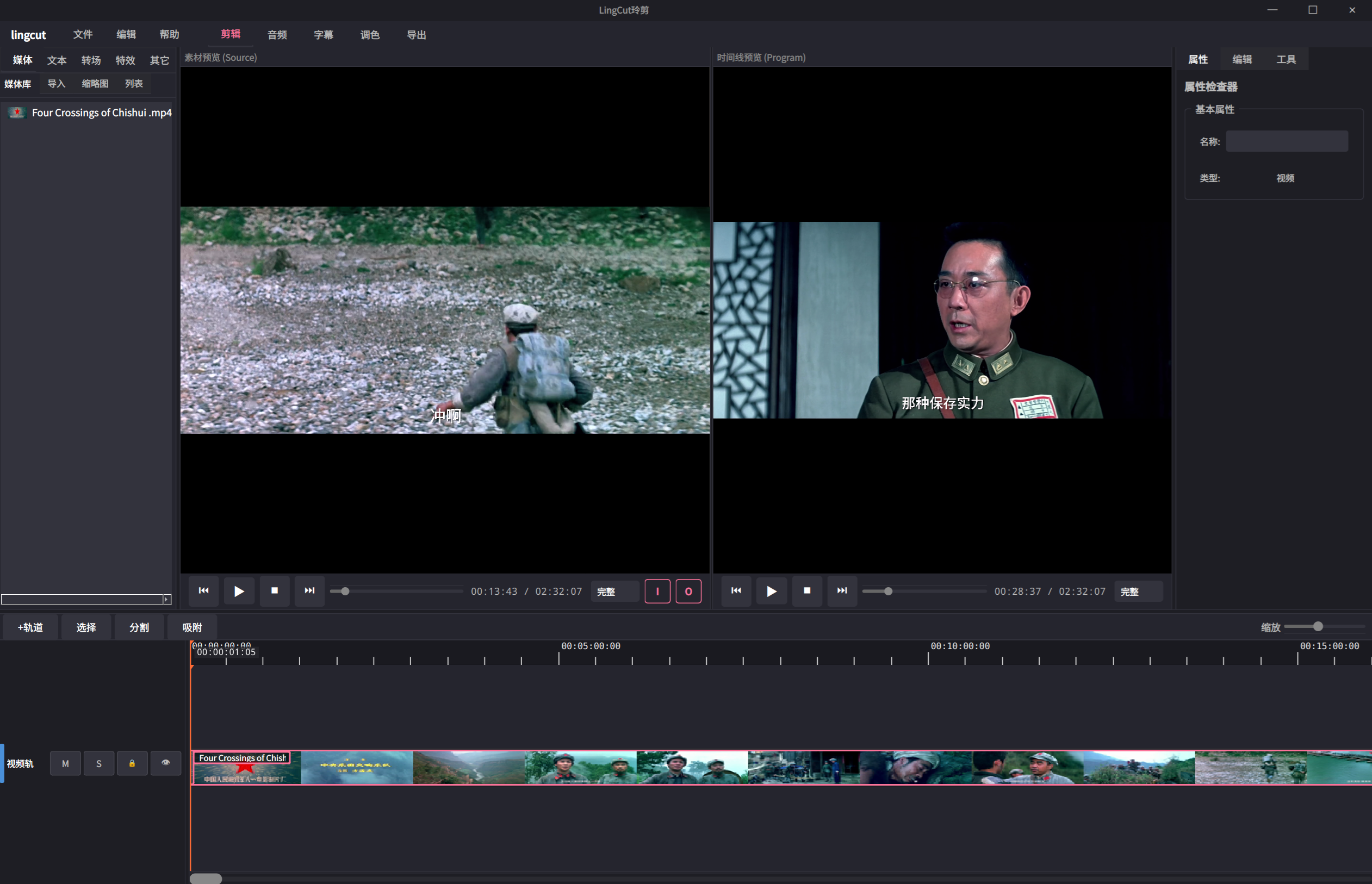Adjust the timeline 缩放 zoom slider
Image resolution: width=1372 pixels, height=884 pixels.
1324,626
